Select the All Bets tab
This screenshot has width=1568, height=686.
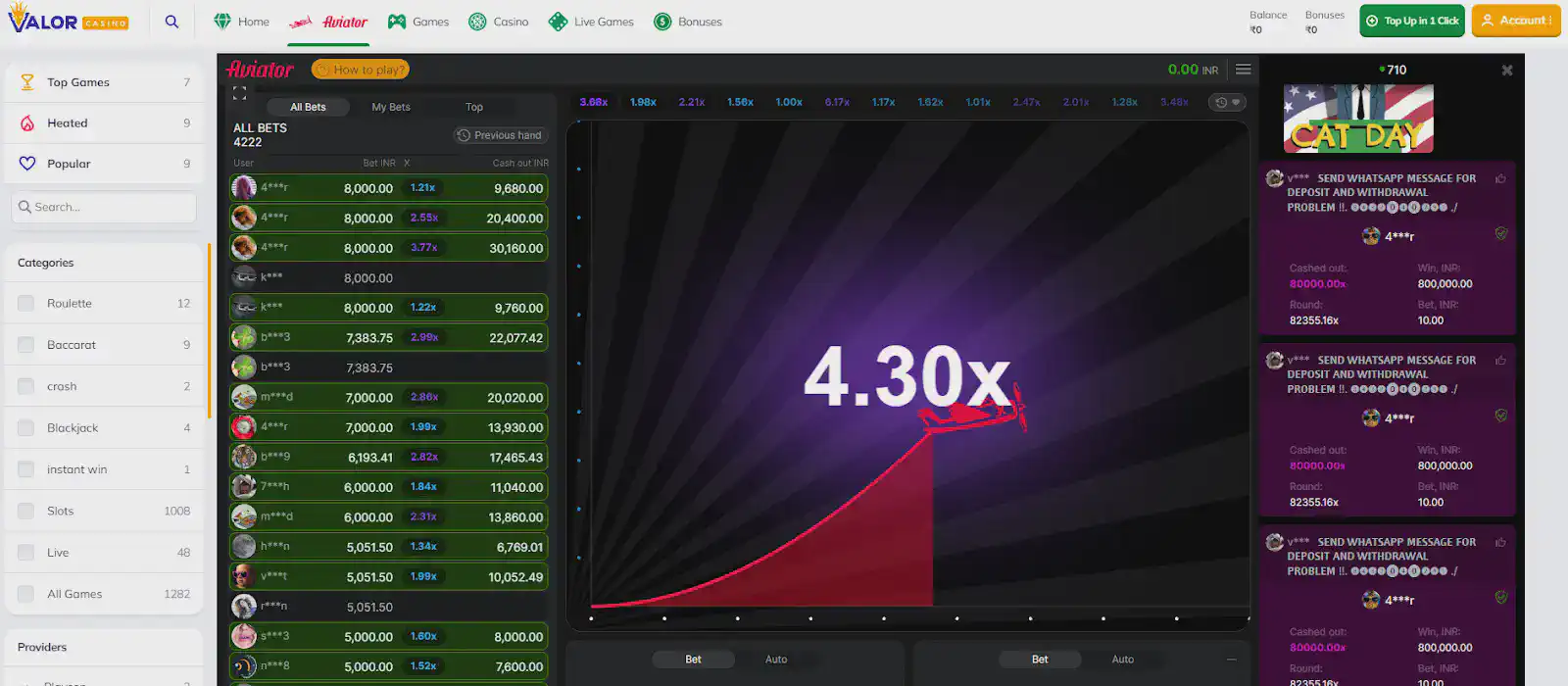308,107
